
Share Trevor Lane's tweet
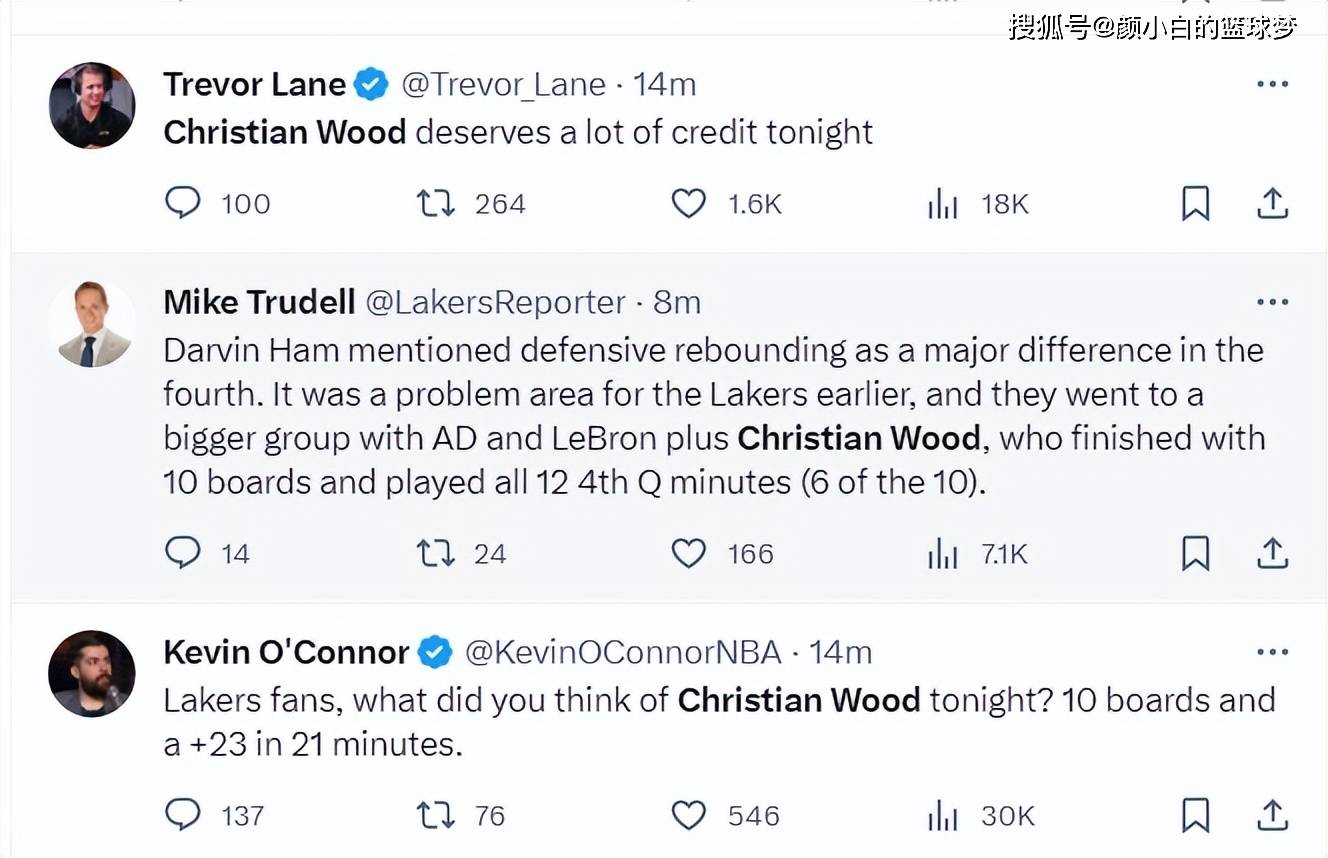pyautogui.click(x=1271, y=203)
